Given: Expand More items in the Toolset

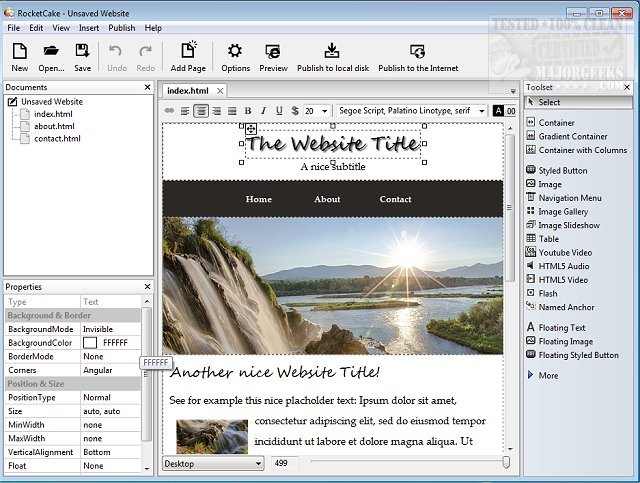Looking at the screenshot, I should [x=548, y=375].
